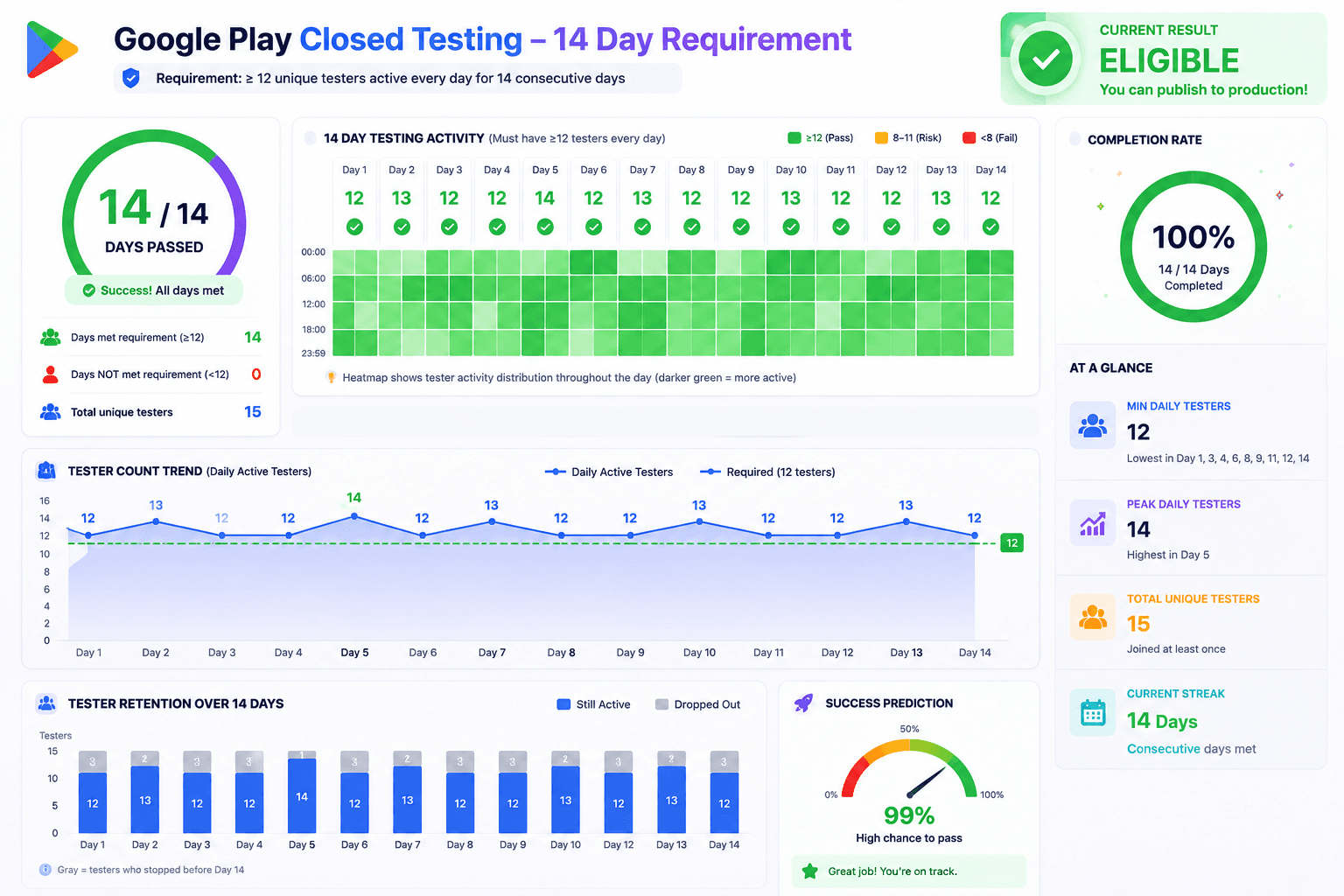Image resolution: width=1344 pixels, height=896 pixels.
Task: Click the green 12 threshold label on chart
Action: [1012, 543]
